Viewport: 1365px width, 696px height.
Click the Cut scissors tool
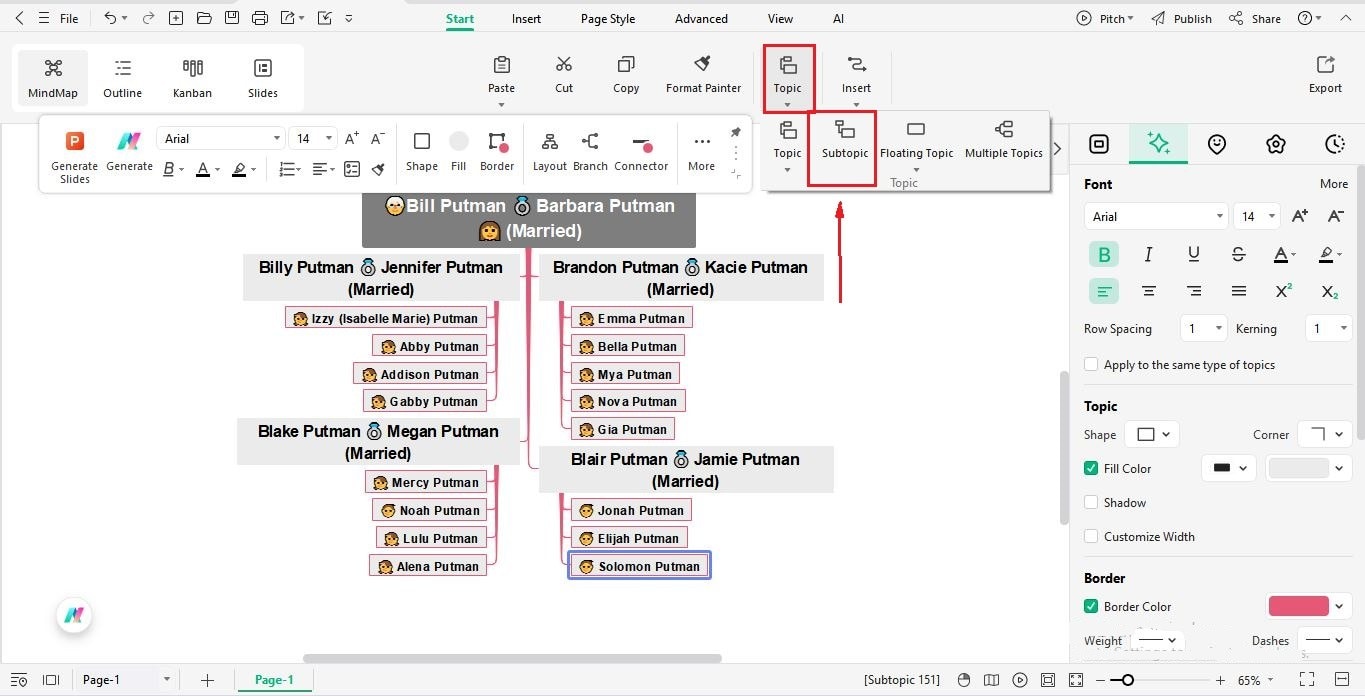(x=564, y=75)
